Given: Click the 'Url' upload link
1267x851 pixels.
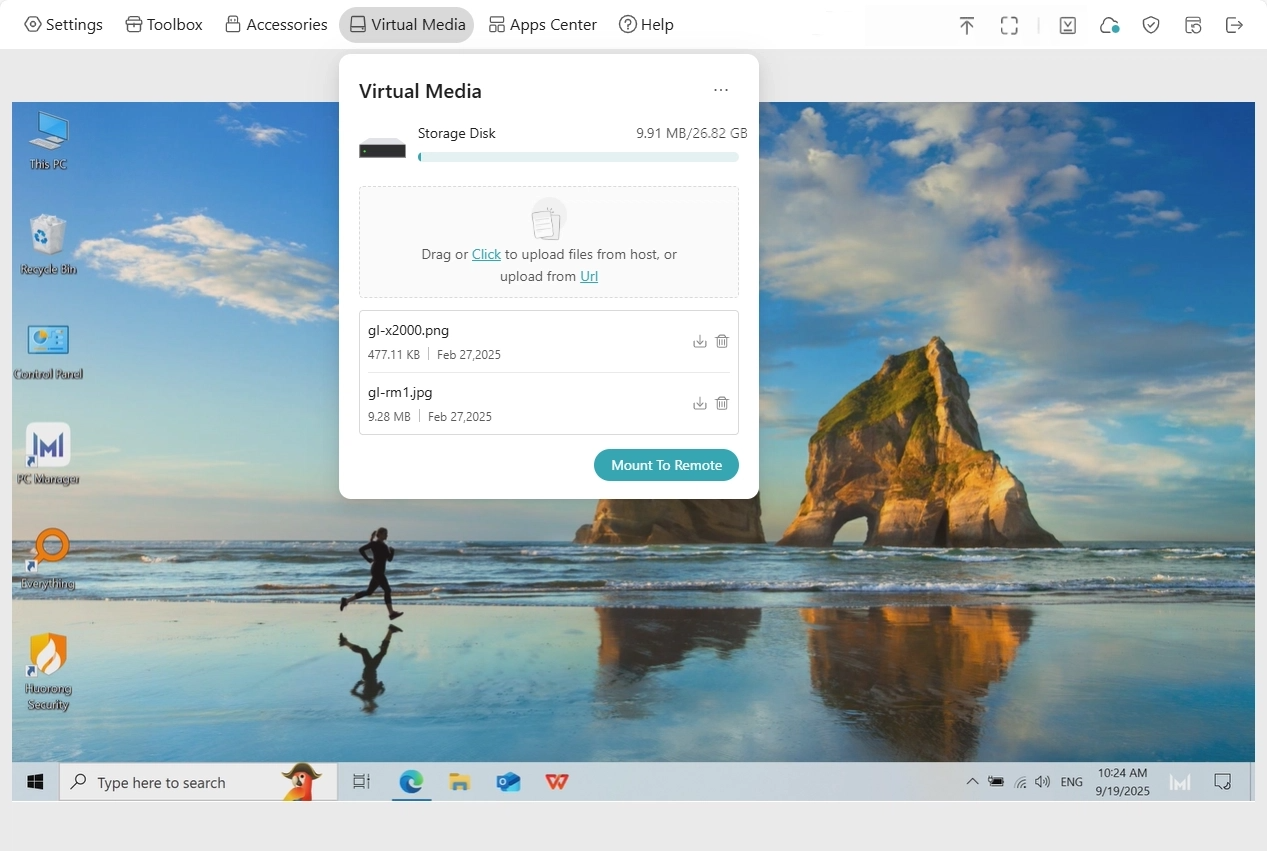Looking at the screenshot, I should point(589,277).
